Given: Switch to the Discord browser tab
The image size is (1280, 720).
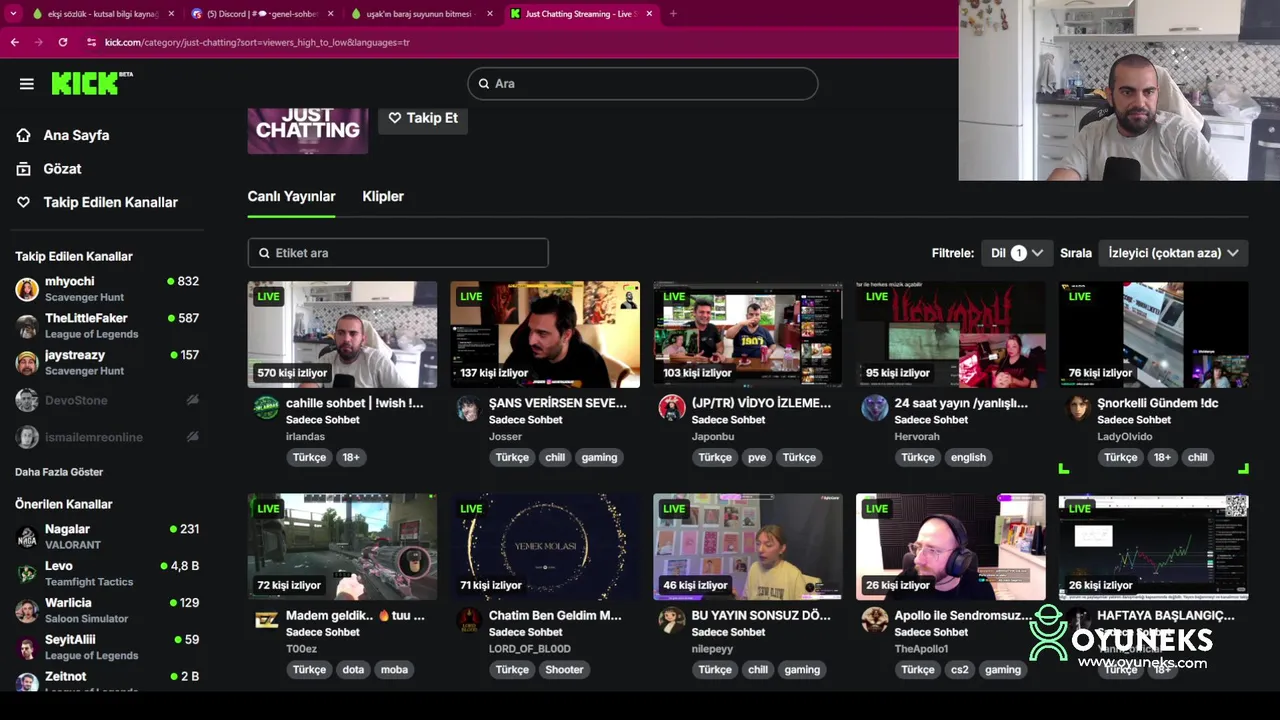Looking at the screenshot, I should pyautogui.click(x=261, y=14).
